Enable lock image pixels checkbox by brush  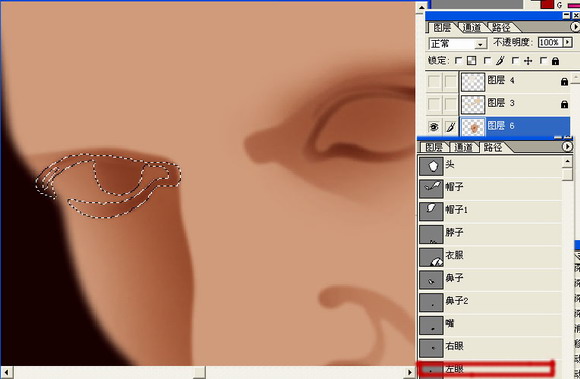(x=487, y=61)
